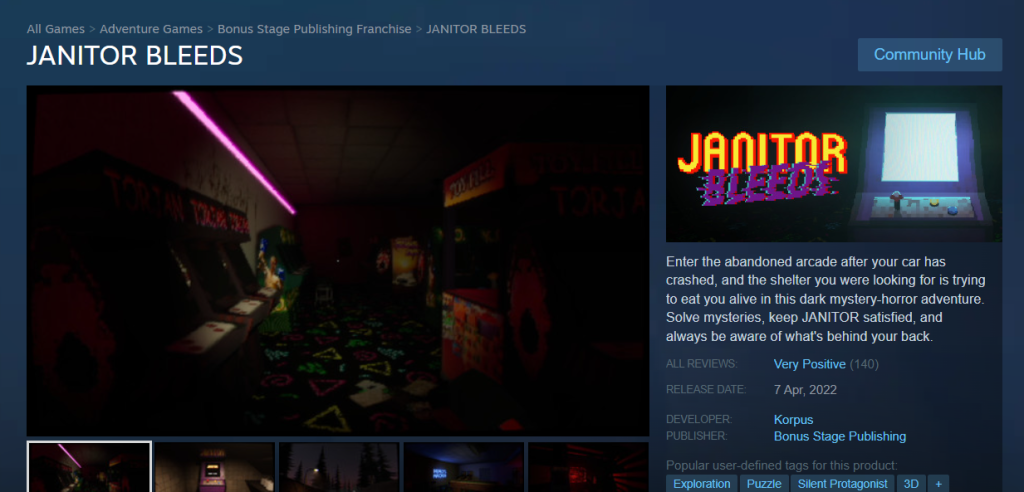
Task: Click the Janitor Bleeds header capsule image
Action: [x=834, y=164]
